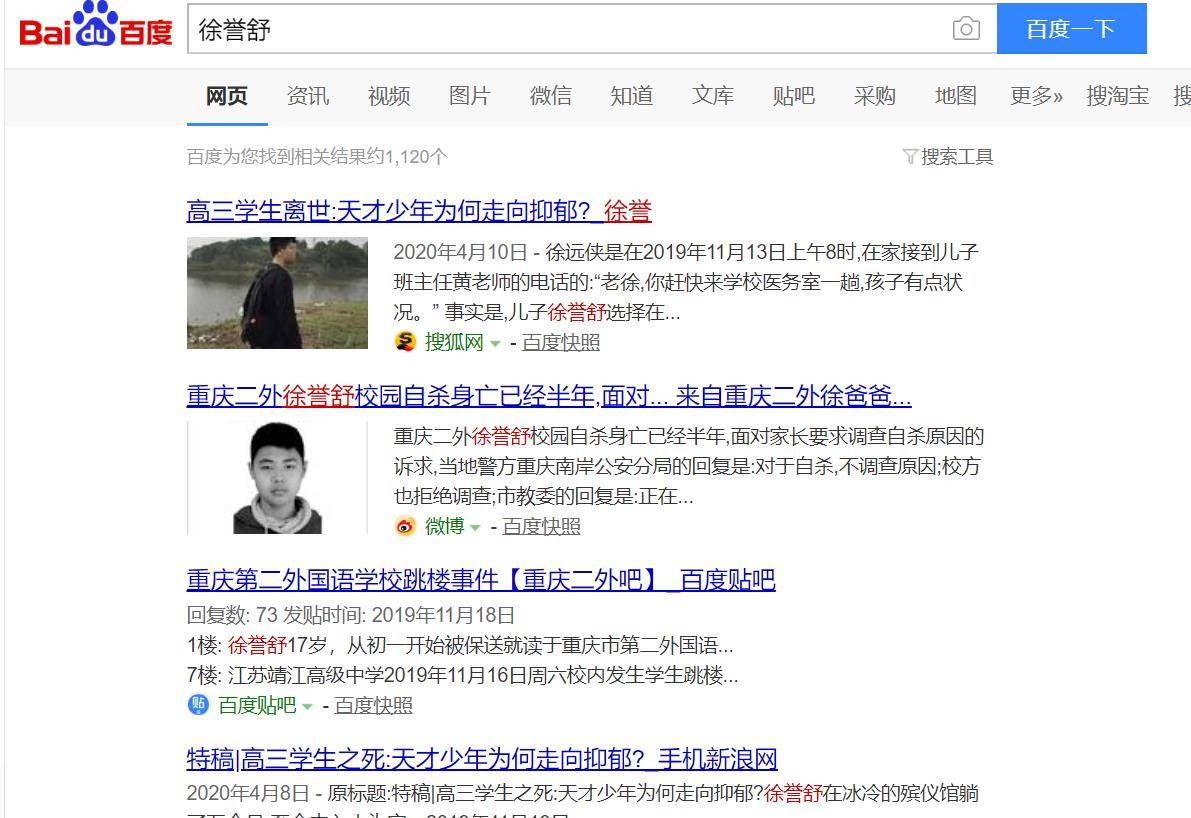Click the date text 2020年4月10日
1191x818 pixels.
(x=460, y=252)
